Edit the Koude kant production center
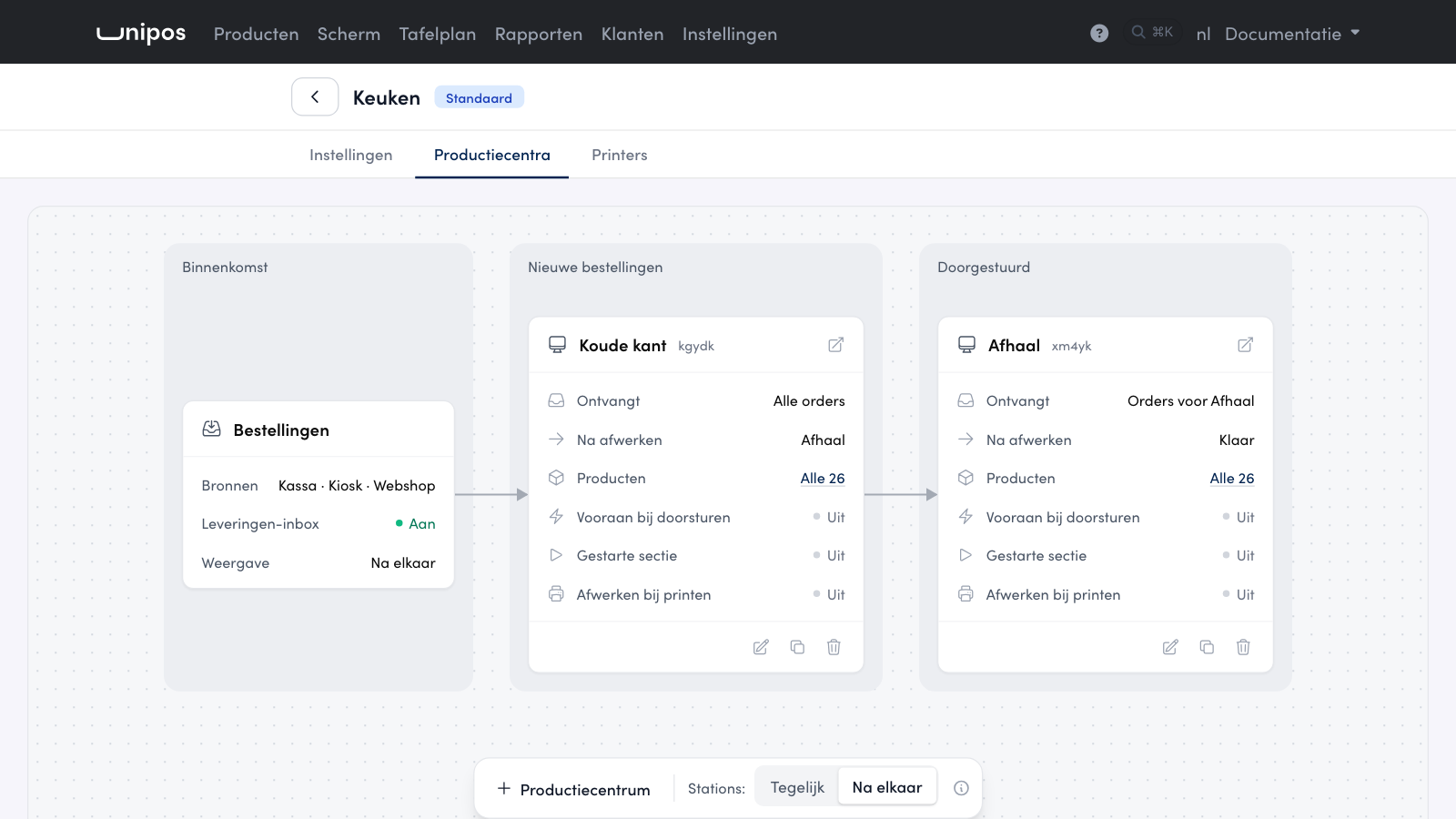 click(x=761, y=647)
